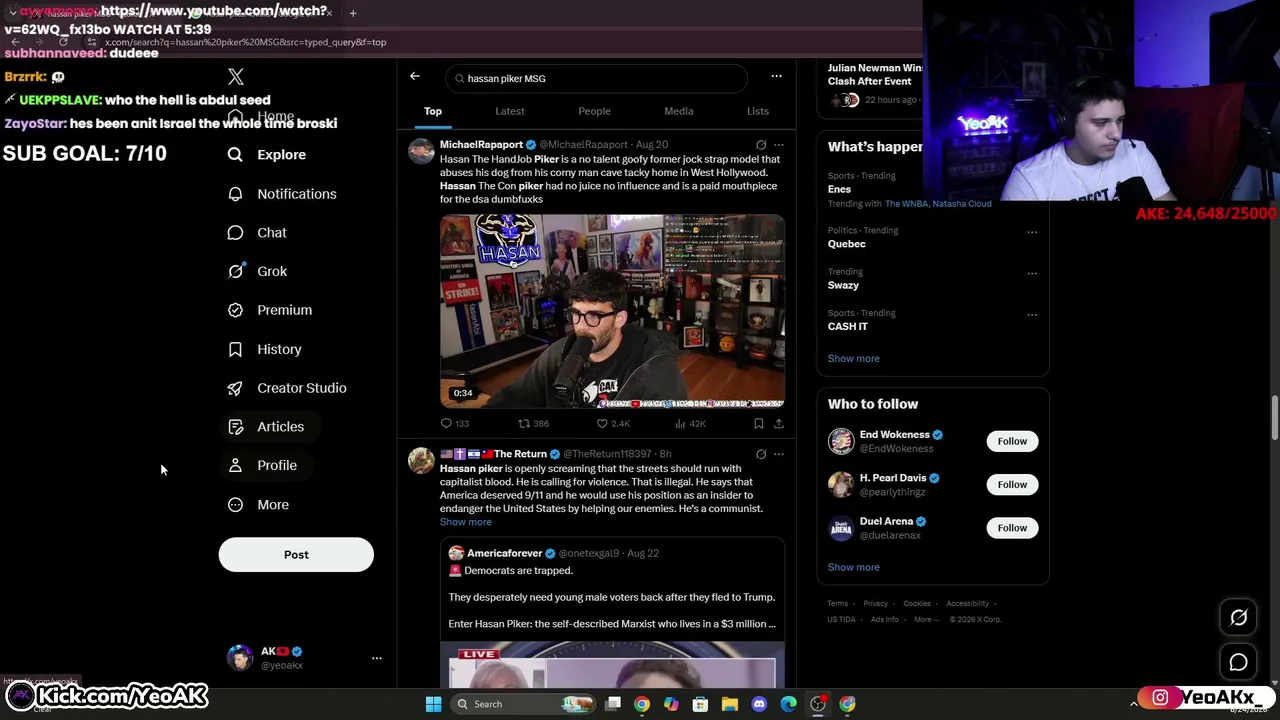Open account options next to @yeoakx
Image resolution: width=1280 pixels, height=720 pixels.
coord(377,658)
